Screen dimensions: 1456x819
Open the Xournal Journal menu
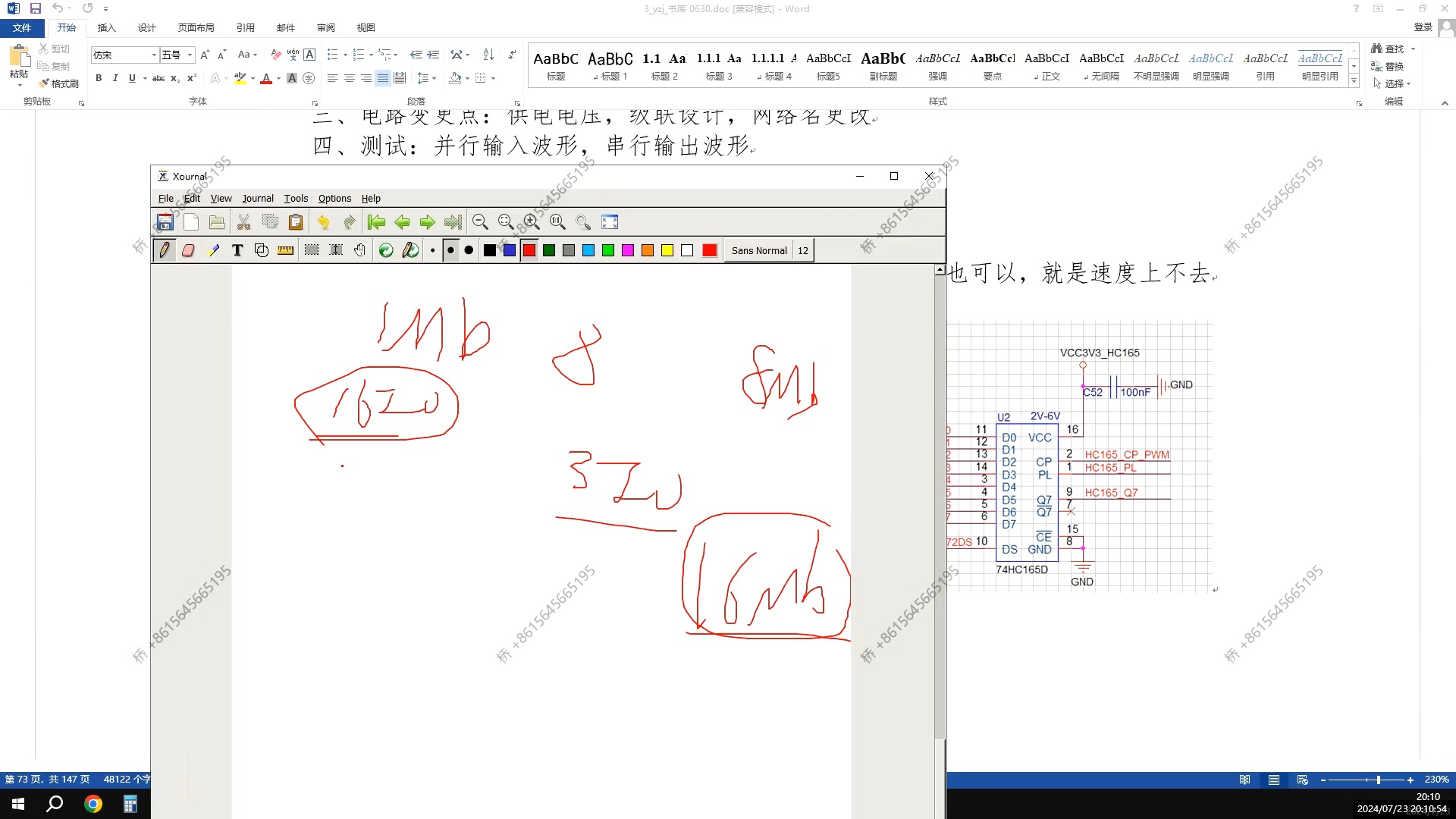[258, 198]
